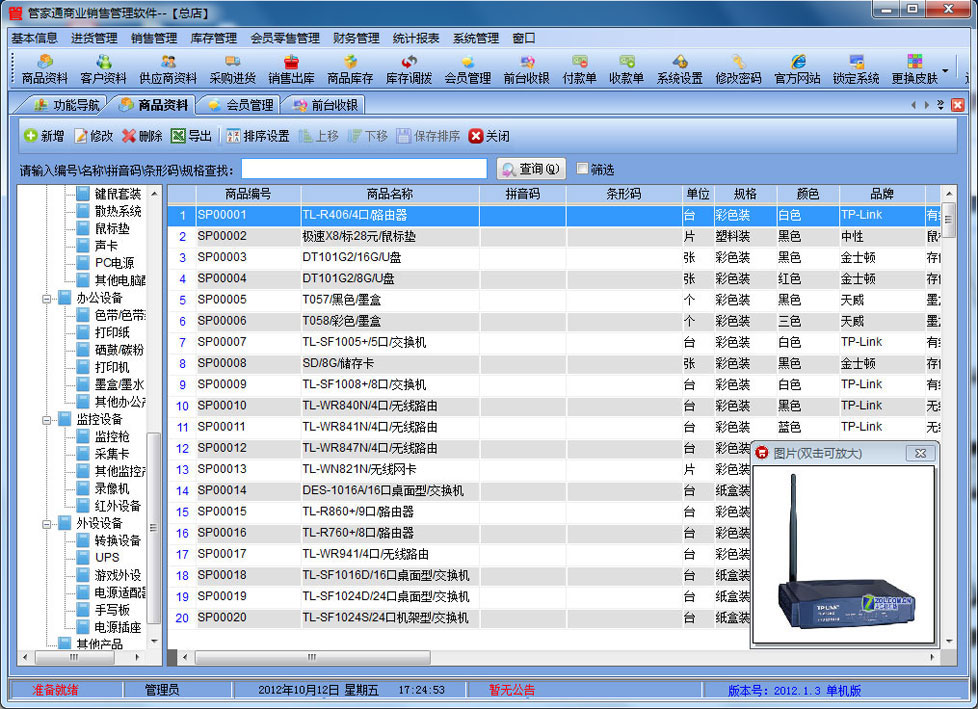The width and height of the screenshot is (978, 709).
Task: Click the product search input field
Action: click(364, 170)
